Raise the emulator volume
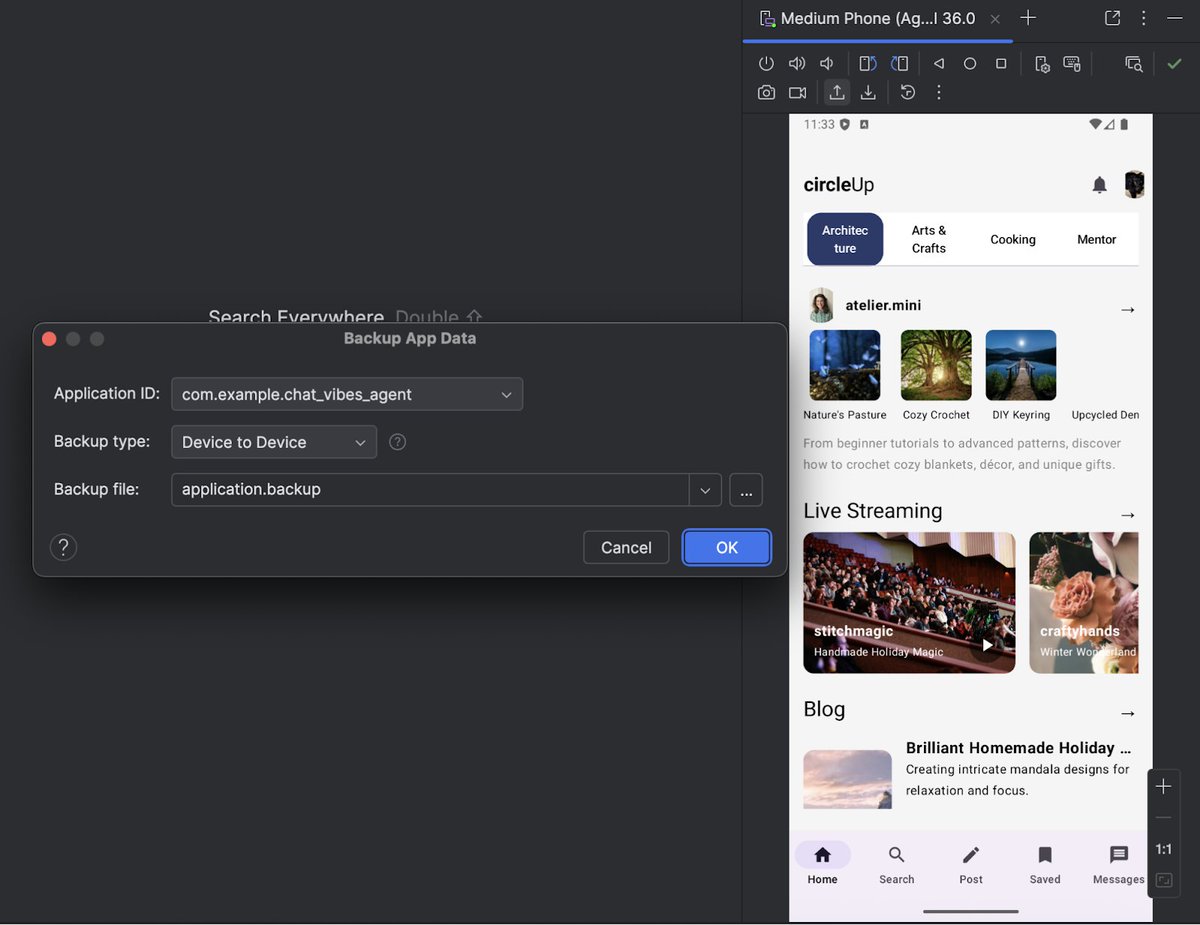This screenshot has width=1200, height=925. (x=796, y=63)
